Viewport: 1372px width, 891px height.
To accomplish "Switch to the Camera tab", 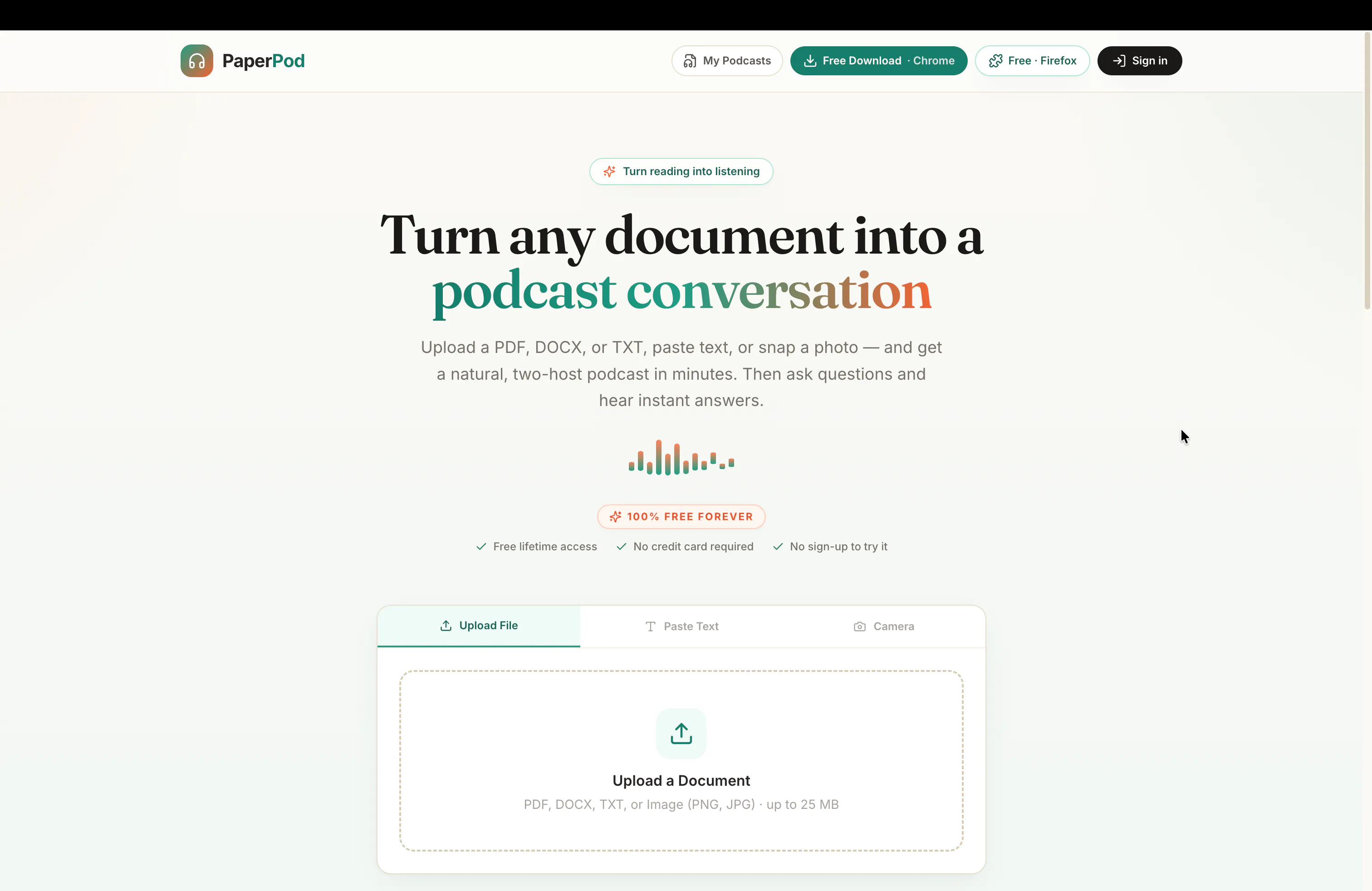I will 884,627.
